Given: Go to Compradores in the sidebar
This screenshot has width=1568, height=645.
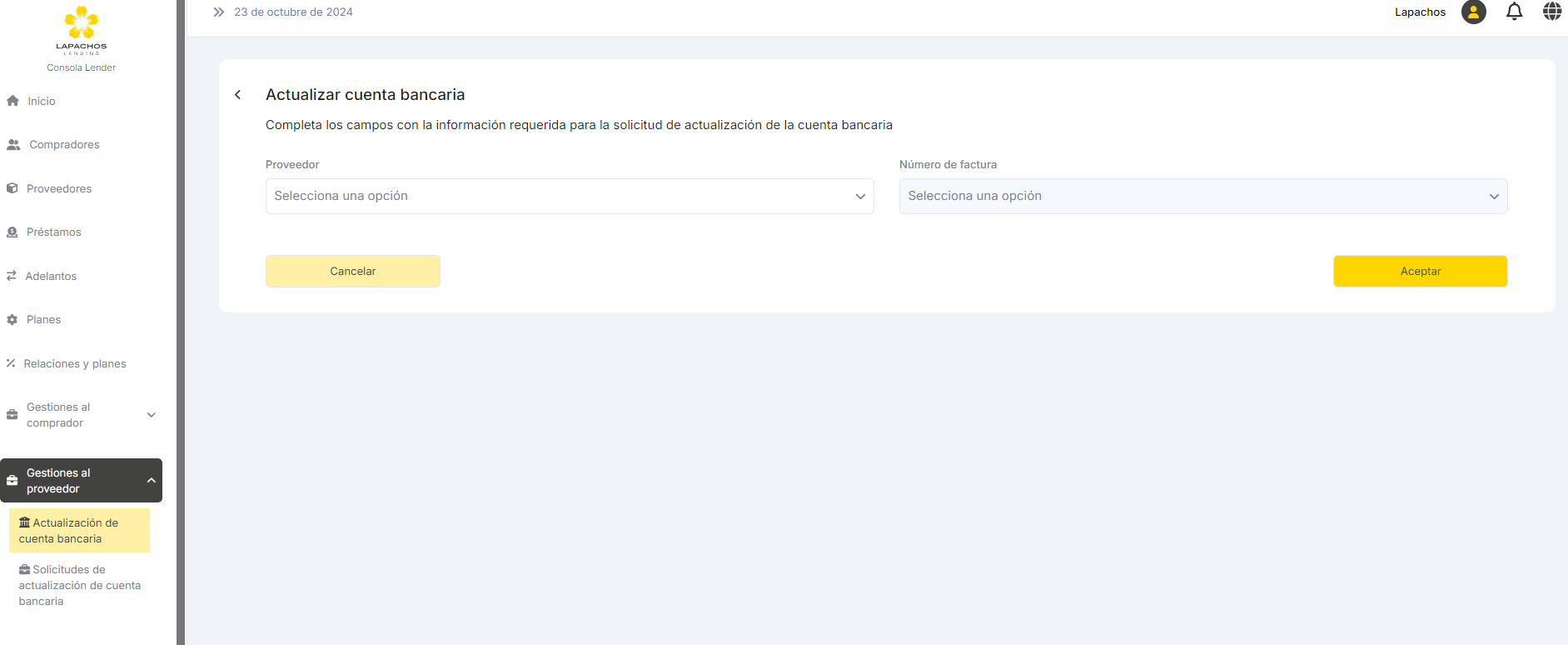Looking at the screenshot, I should [x=64, y=145].
